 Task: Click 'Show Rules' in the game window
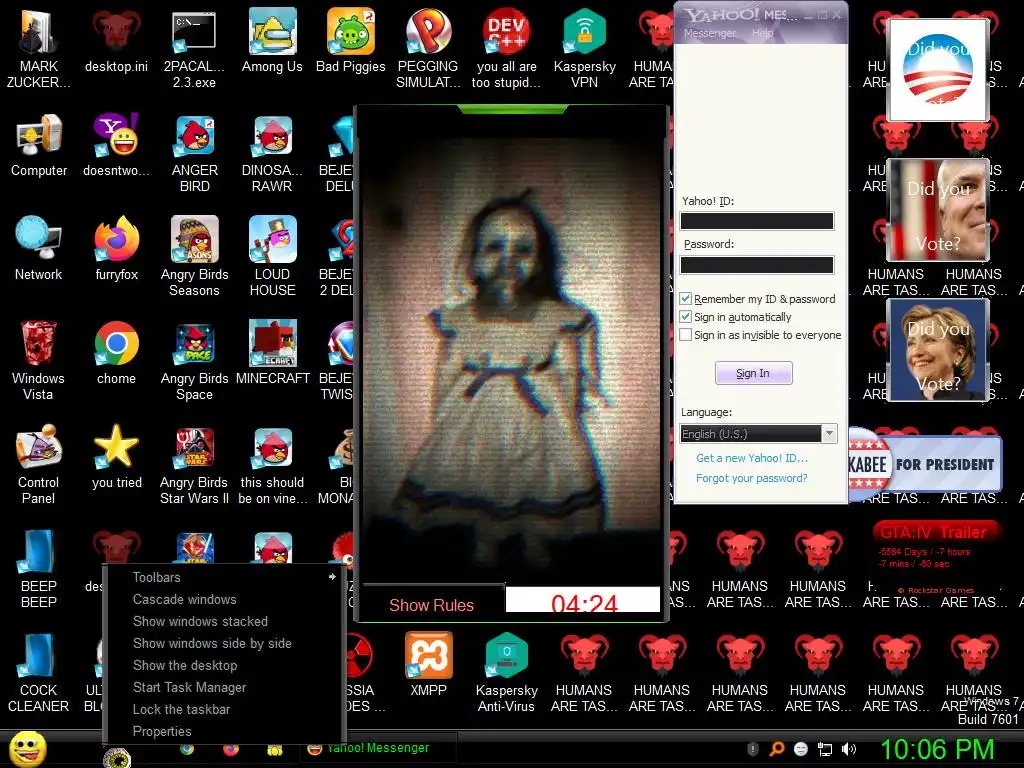432,605
